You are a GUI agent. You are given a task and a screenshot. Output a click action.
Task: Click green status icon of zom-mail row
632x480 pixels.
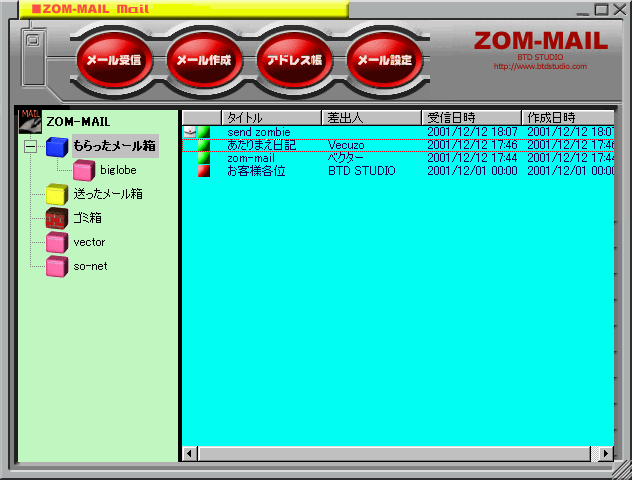tap(204, 158)
